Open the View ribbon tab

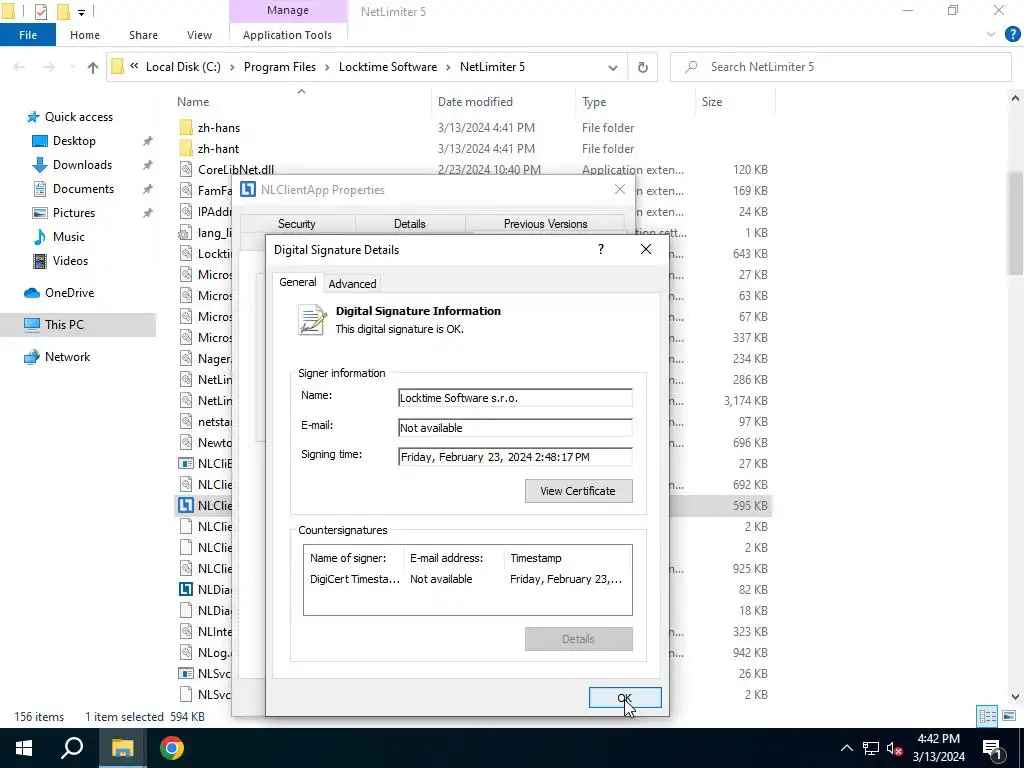coord(199,35)
